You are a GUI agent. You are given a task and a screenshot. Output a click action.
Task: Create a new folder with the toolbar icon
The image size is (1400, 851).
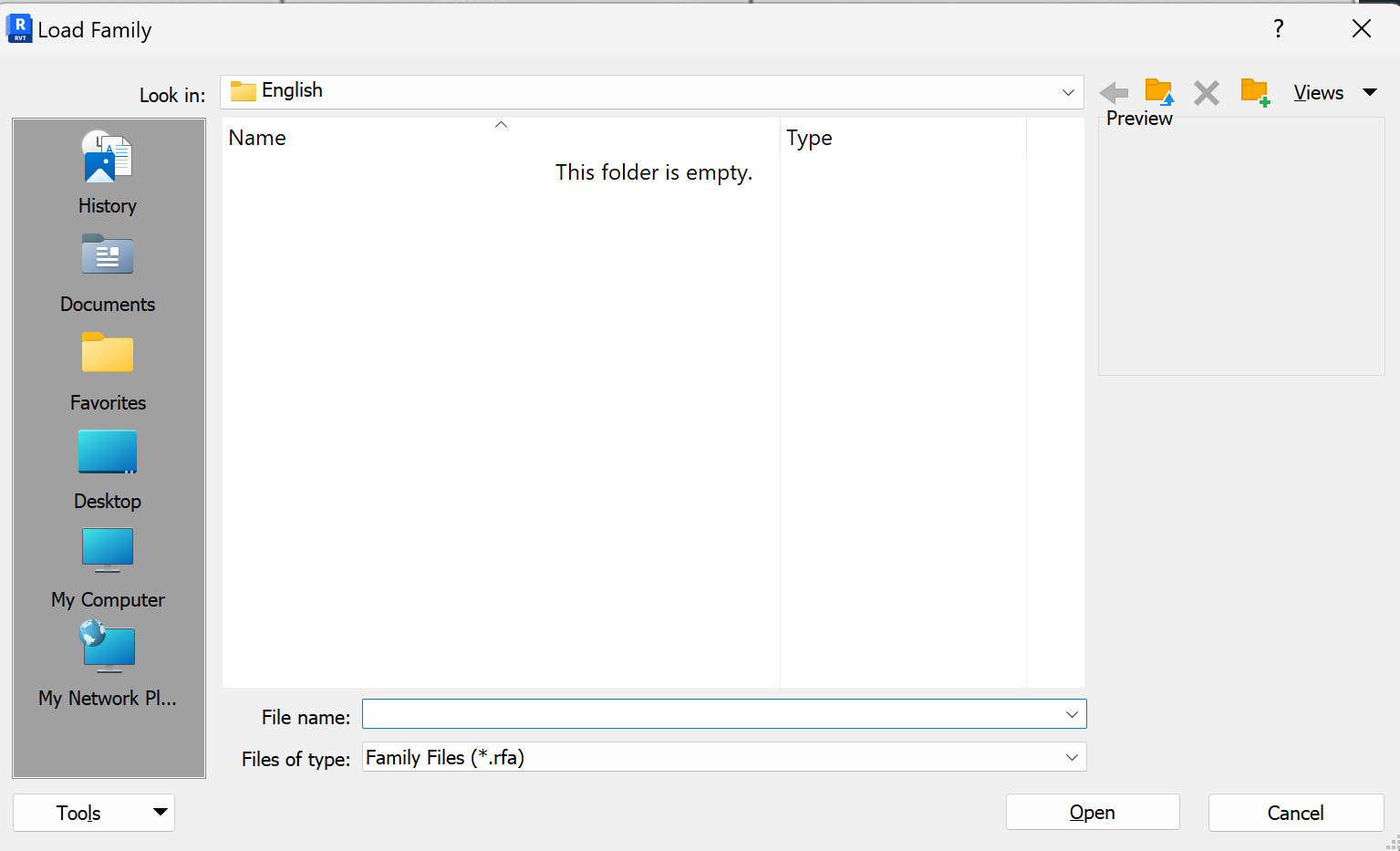1255,91
